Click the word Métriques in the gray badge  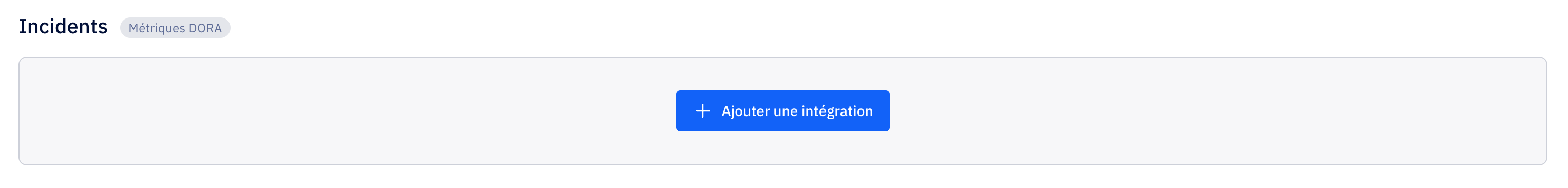click(x=157, y=28)
